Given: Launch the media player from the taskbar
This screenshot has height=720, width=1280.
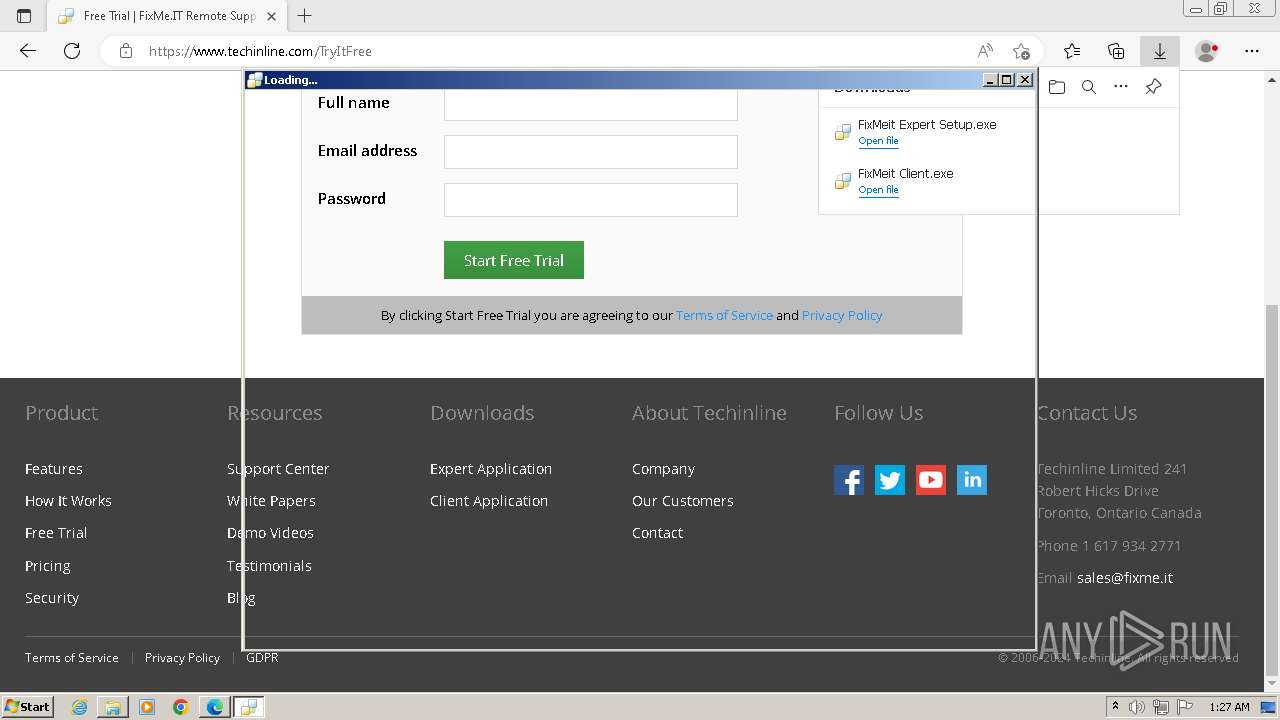Looking at the screenshot, I should 147,707.
